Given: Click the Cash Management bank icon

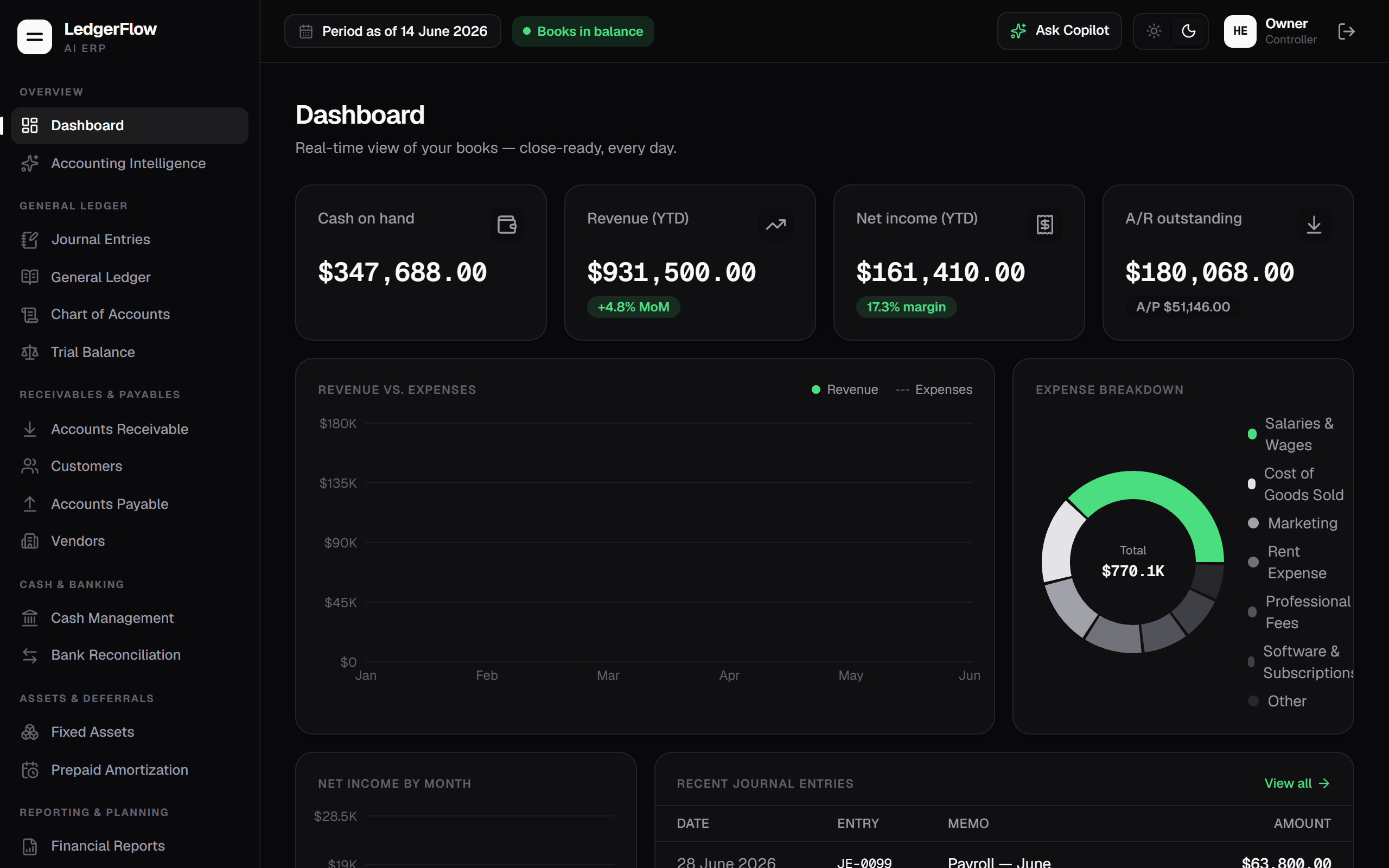Looking at the screenshot, I should (30, 618).
